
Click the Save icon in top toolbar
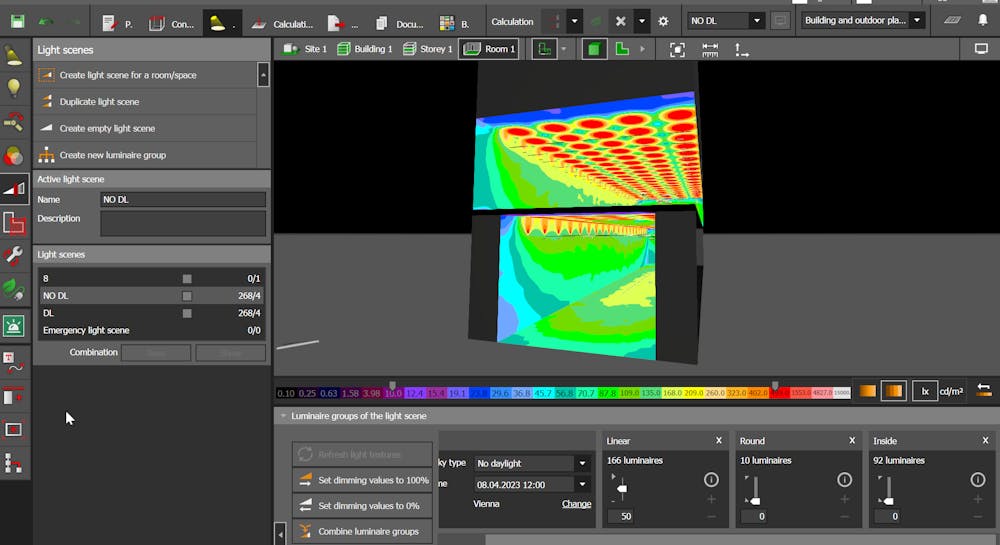[18, 21]
